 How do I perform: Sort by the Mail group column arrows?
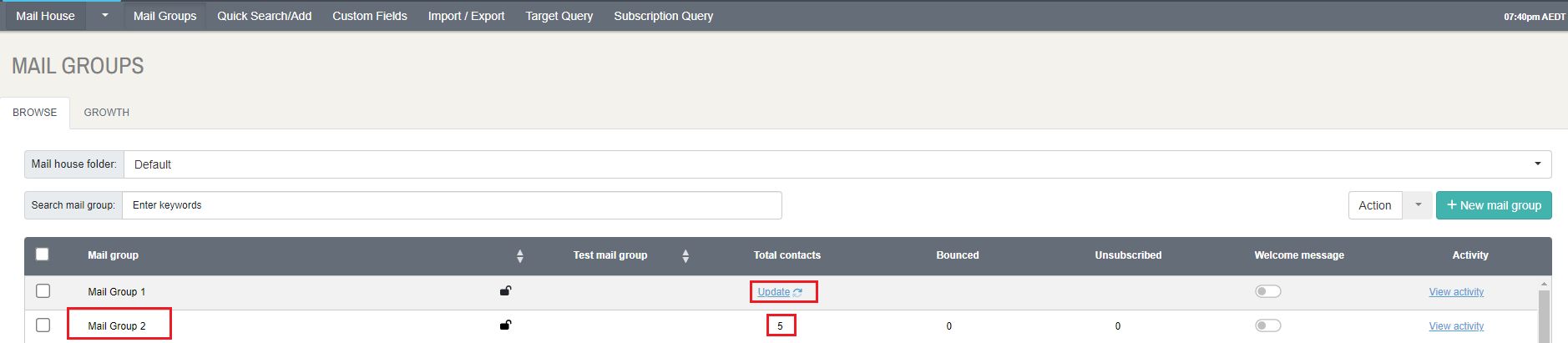tap(520, 256)
